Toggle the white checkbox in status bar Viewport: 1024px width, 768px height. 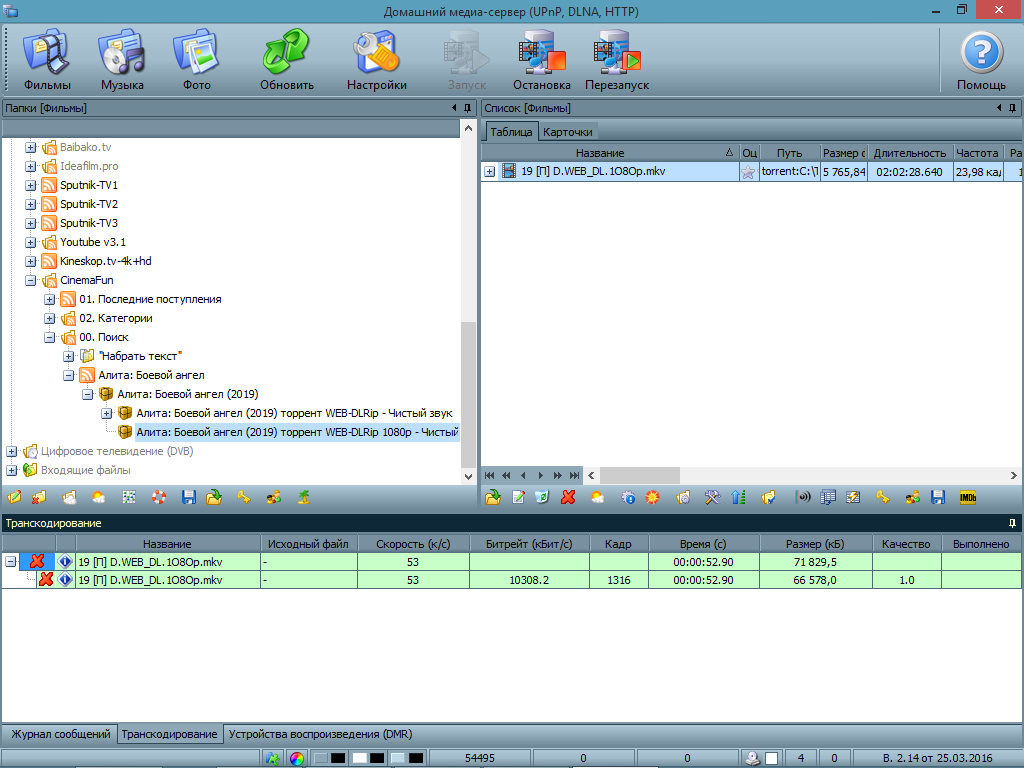(x=771, y=759)
